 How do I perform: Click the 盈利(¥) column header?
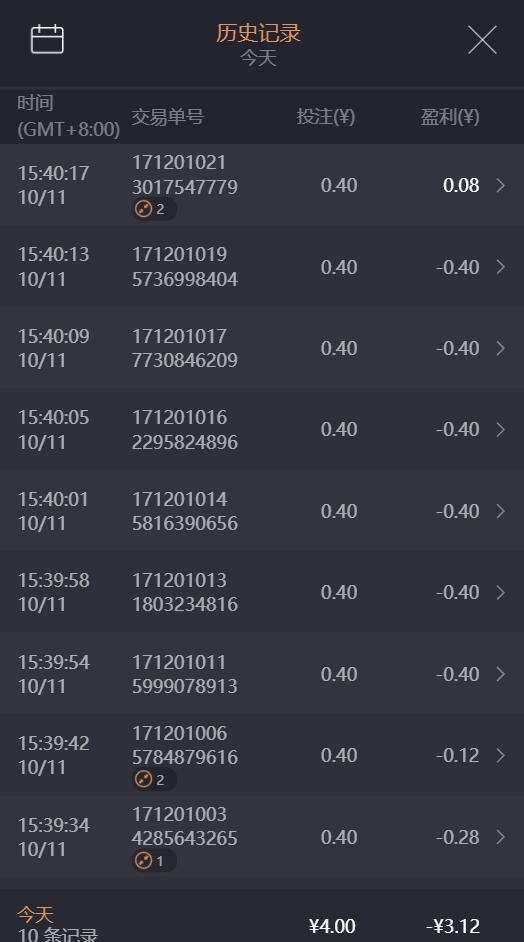pyautogui.click(x=449, y=117)
